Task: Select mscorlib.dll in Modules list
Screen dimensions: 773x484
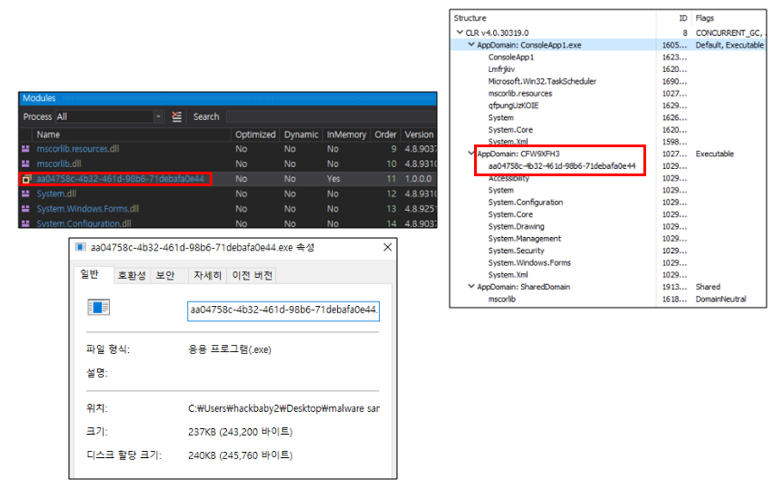Action: tap(228, 164)
